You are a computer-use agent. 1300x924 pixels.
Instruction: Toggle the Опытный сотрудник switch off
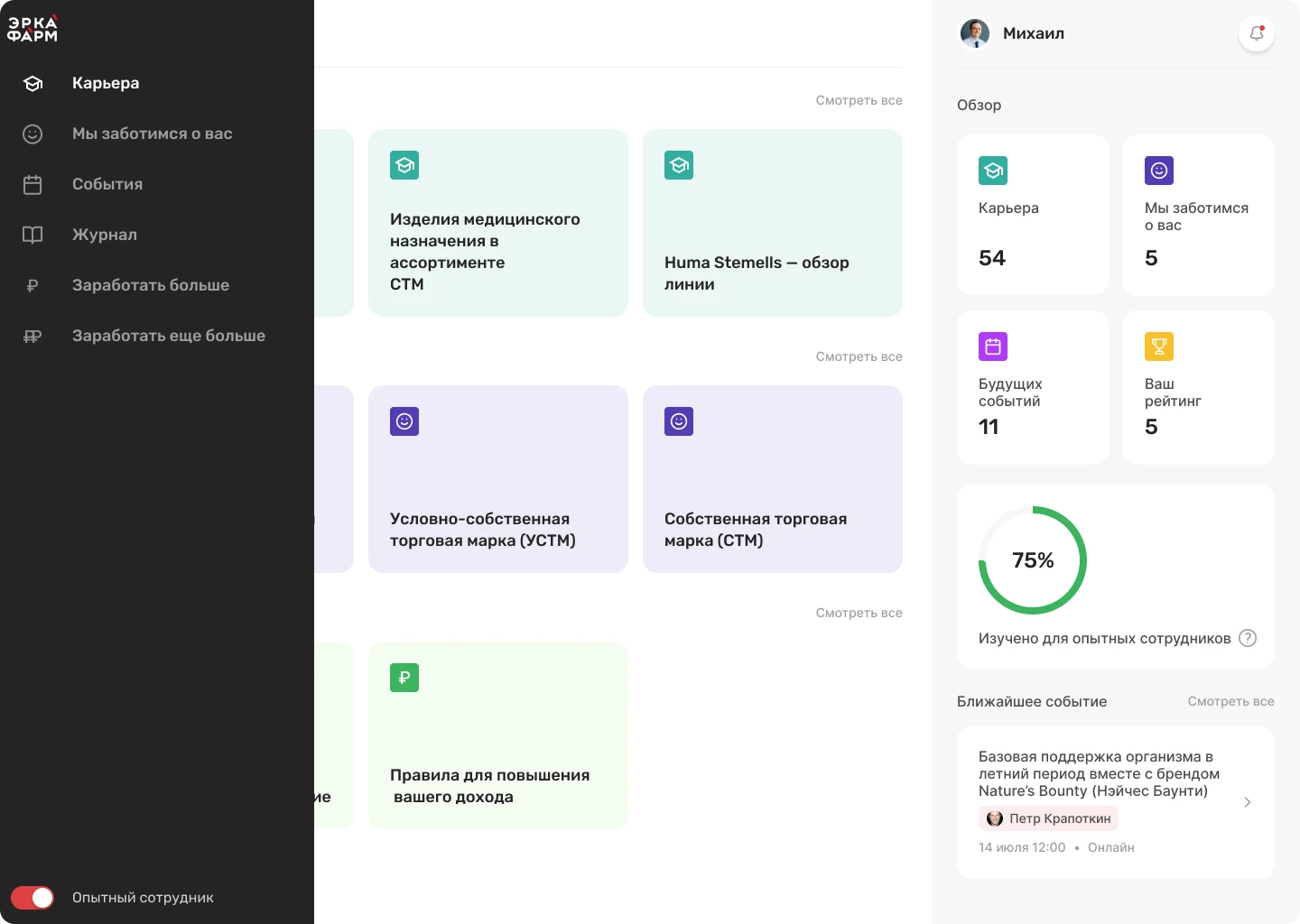(x=32, y=898)
